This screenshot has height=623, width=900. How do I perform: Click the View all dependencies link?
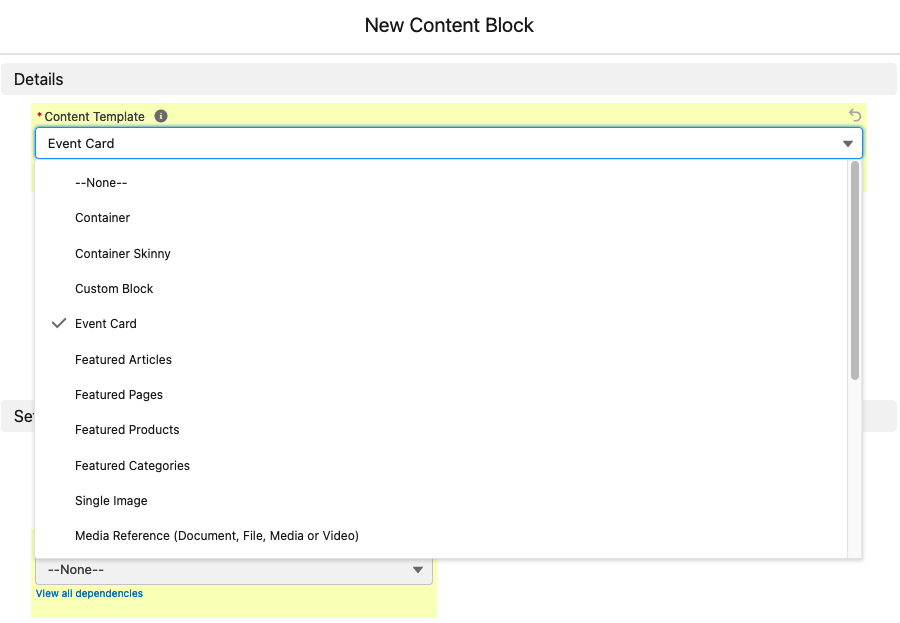point(89,593)
